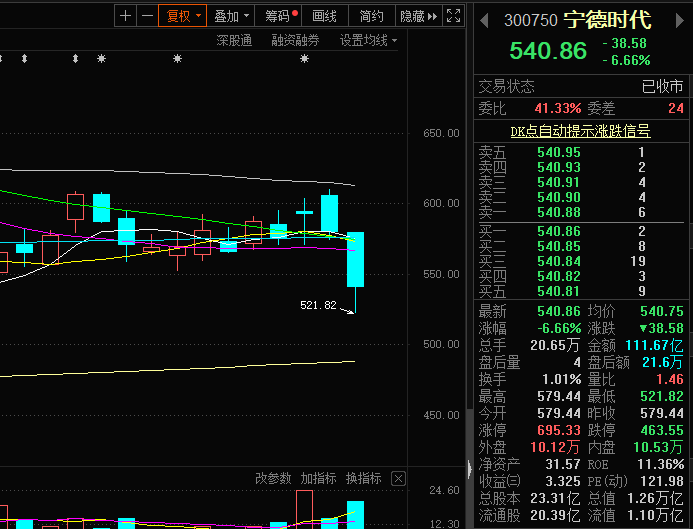Click the 500.00 price axis label

(441, 344)
